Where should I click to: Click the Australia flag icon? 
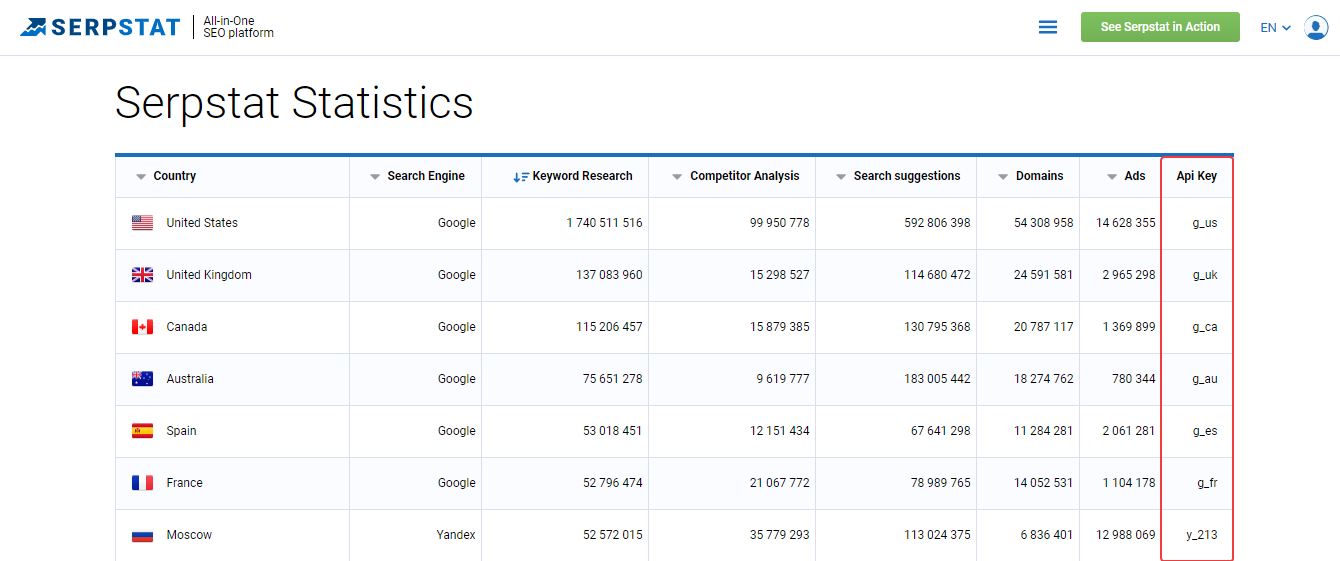pyautogui.click(x=142, y=379)
